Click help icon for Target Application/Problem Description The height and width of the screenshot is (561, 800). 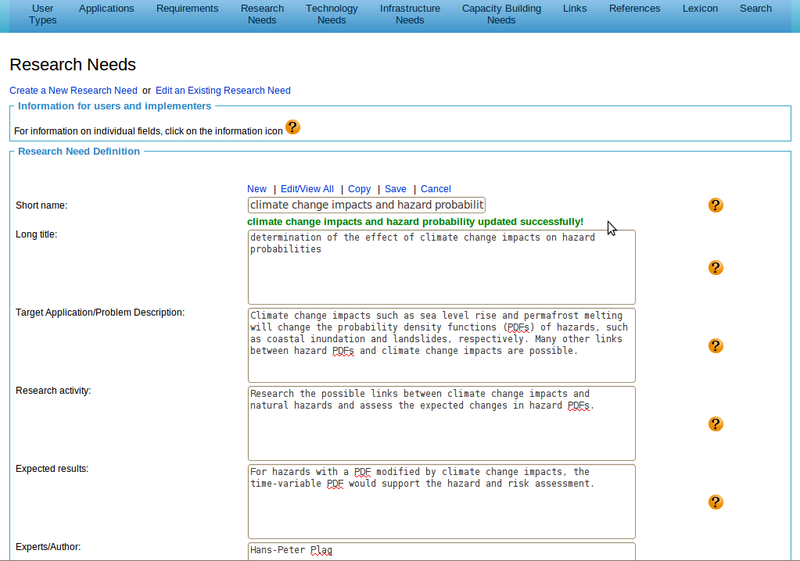point(715,346)
